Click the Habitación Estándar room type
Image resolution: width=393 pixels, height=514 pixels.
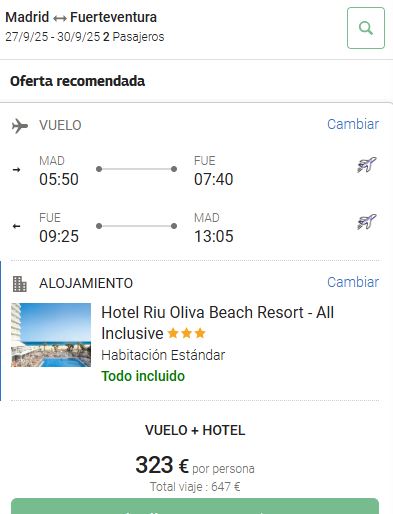[163, 355]
